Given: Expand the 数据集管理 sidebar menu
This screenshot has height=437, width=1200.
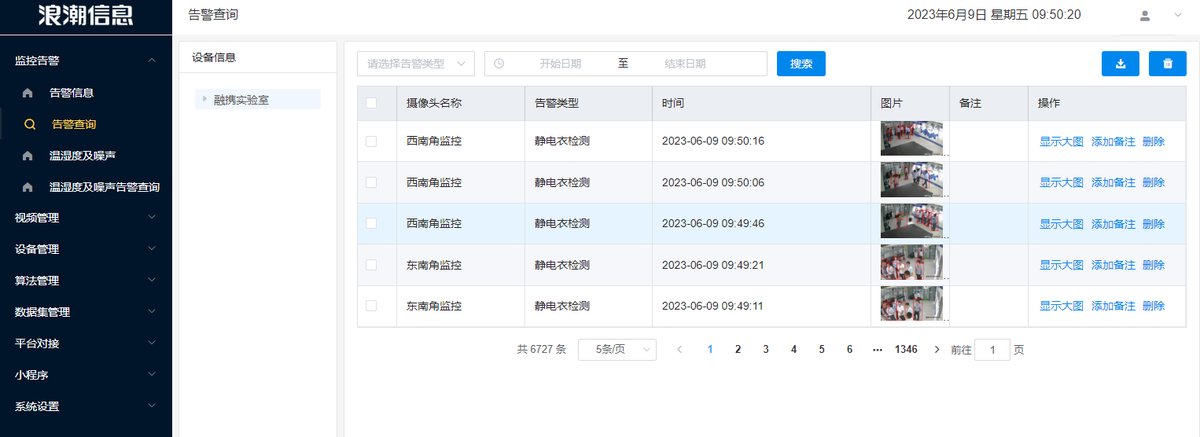Looking at the screenshot, I should click(x=151, y=311).
